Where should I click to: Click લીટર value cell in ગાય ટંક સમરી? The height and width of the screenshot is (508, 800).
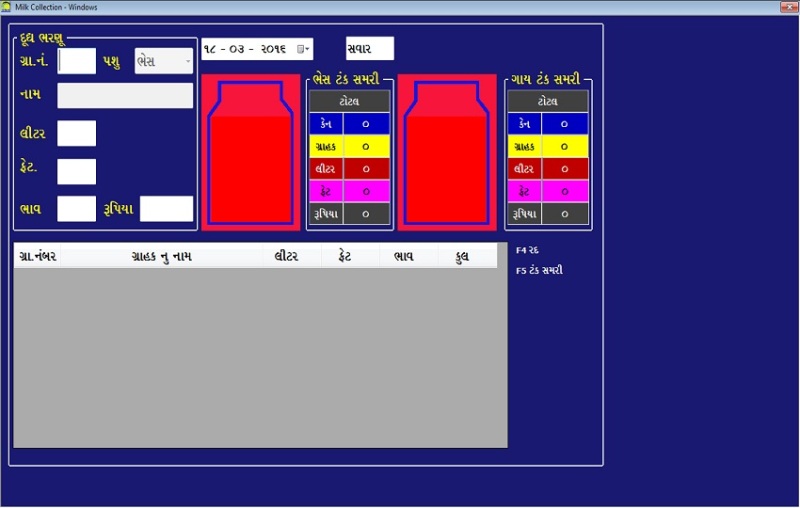565,169
